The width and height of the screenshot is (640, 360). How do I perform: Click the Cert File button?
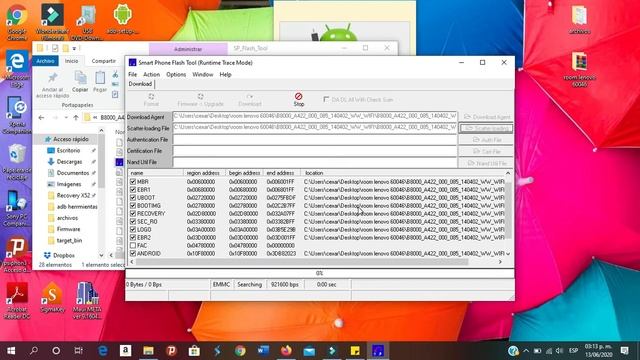pyautogui.click(x=486, y=151)
